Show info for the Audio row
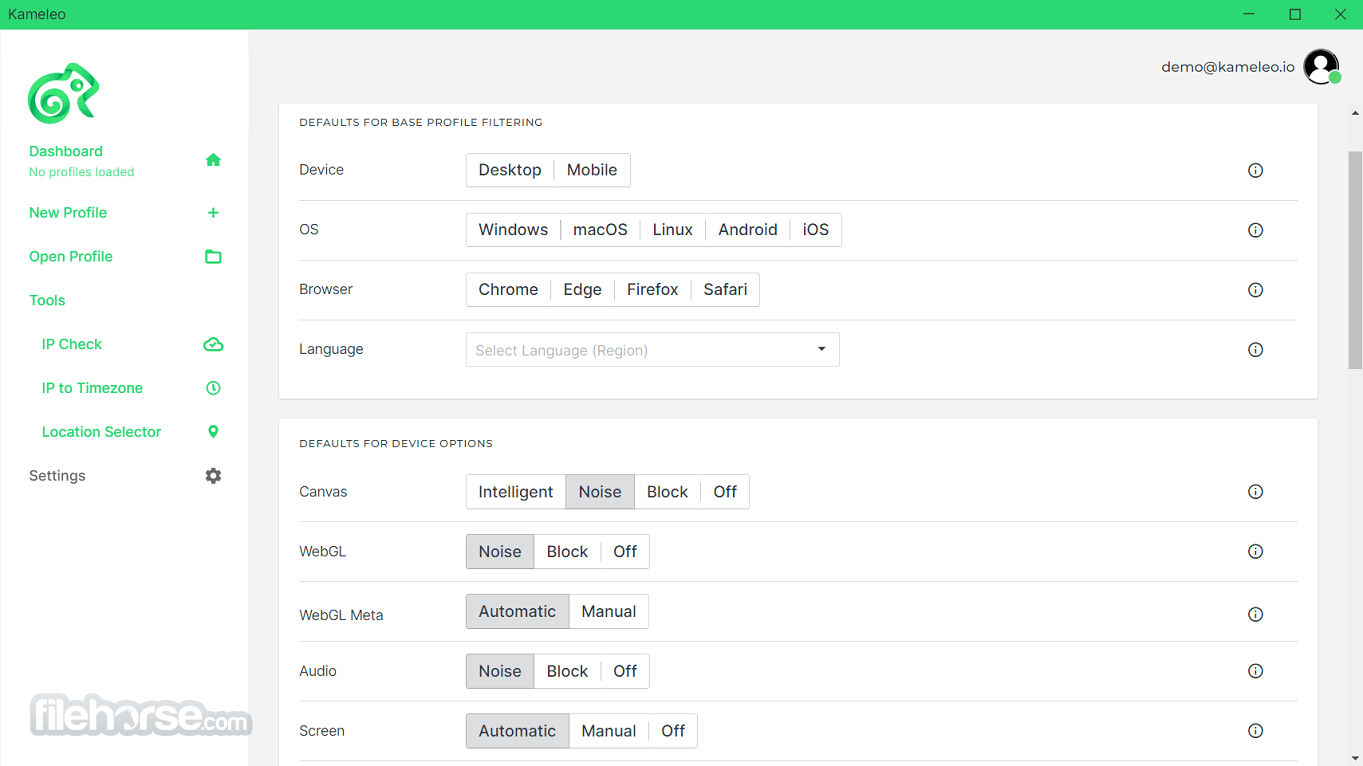Image resolution: width=1363 pixels, height=766 pixels. 1256,671
